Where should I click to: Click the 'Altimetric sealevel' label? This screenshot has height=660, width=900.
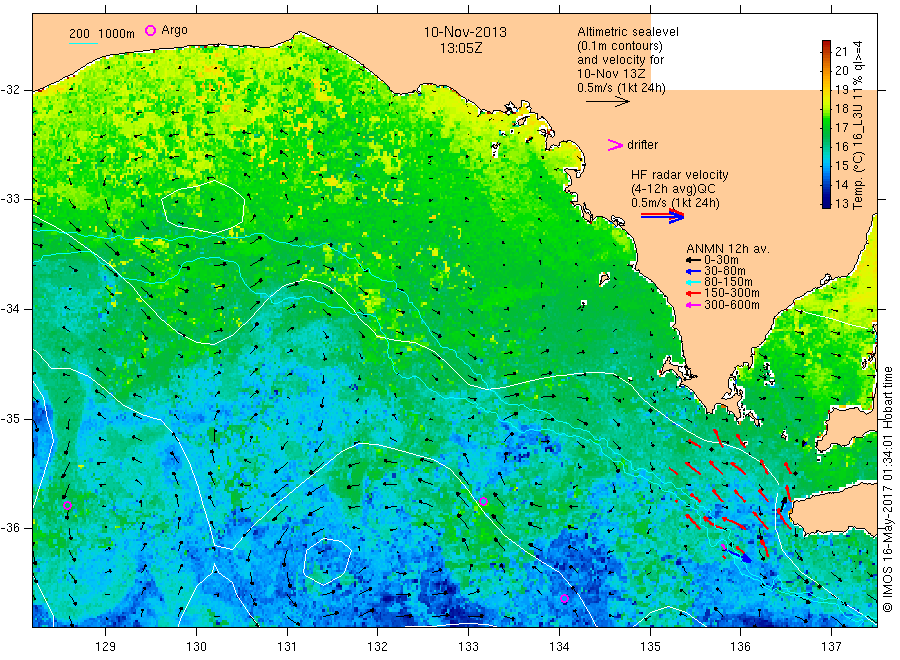[627, 32]
